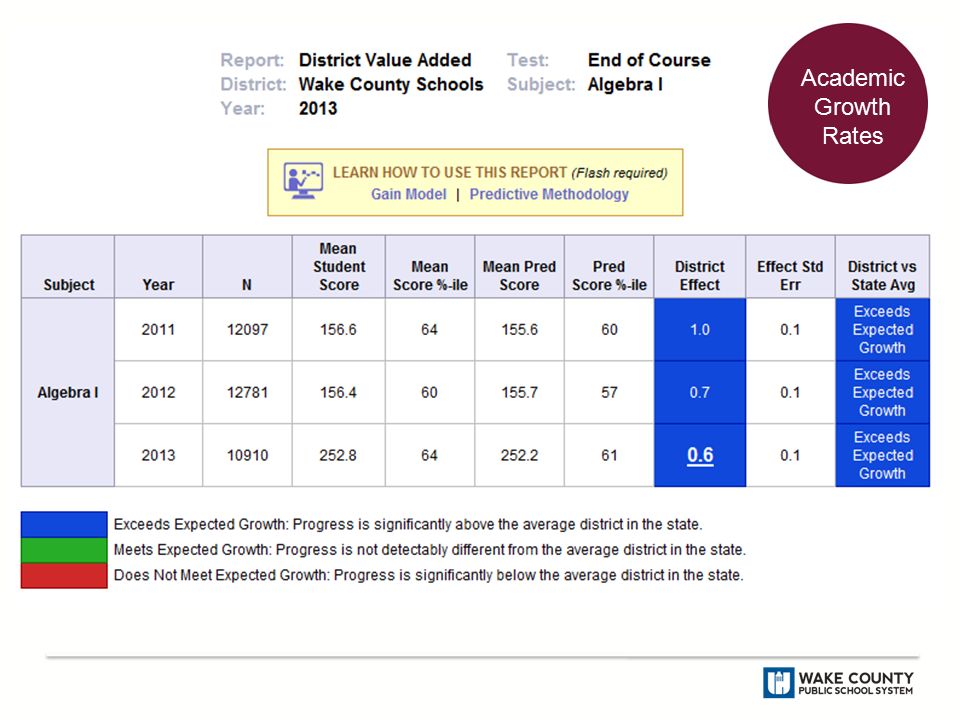This screenshot has height=720, width=960.
Task: Open the Predictive Methodology link
Action: [x=549, y=194]
